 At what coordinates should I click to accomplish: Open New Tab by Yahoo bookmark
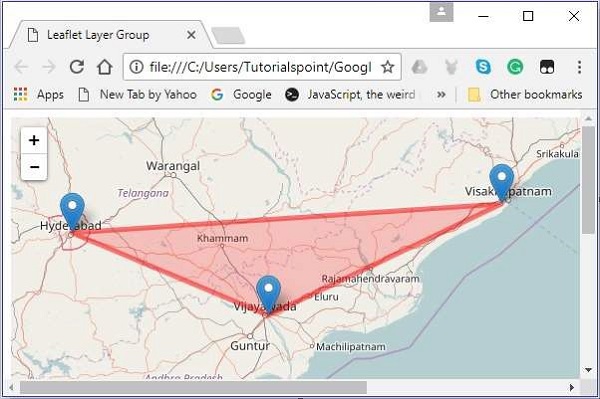pos(137,94)
